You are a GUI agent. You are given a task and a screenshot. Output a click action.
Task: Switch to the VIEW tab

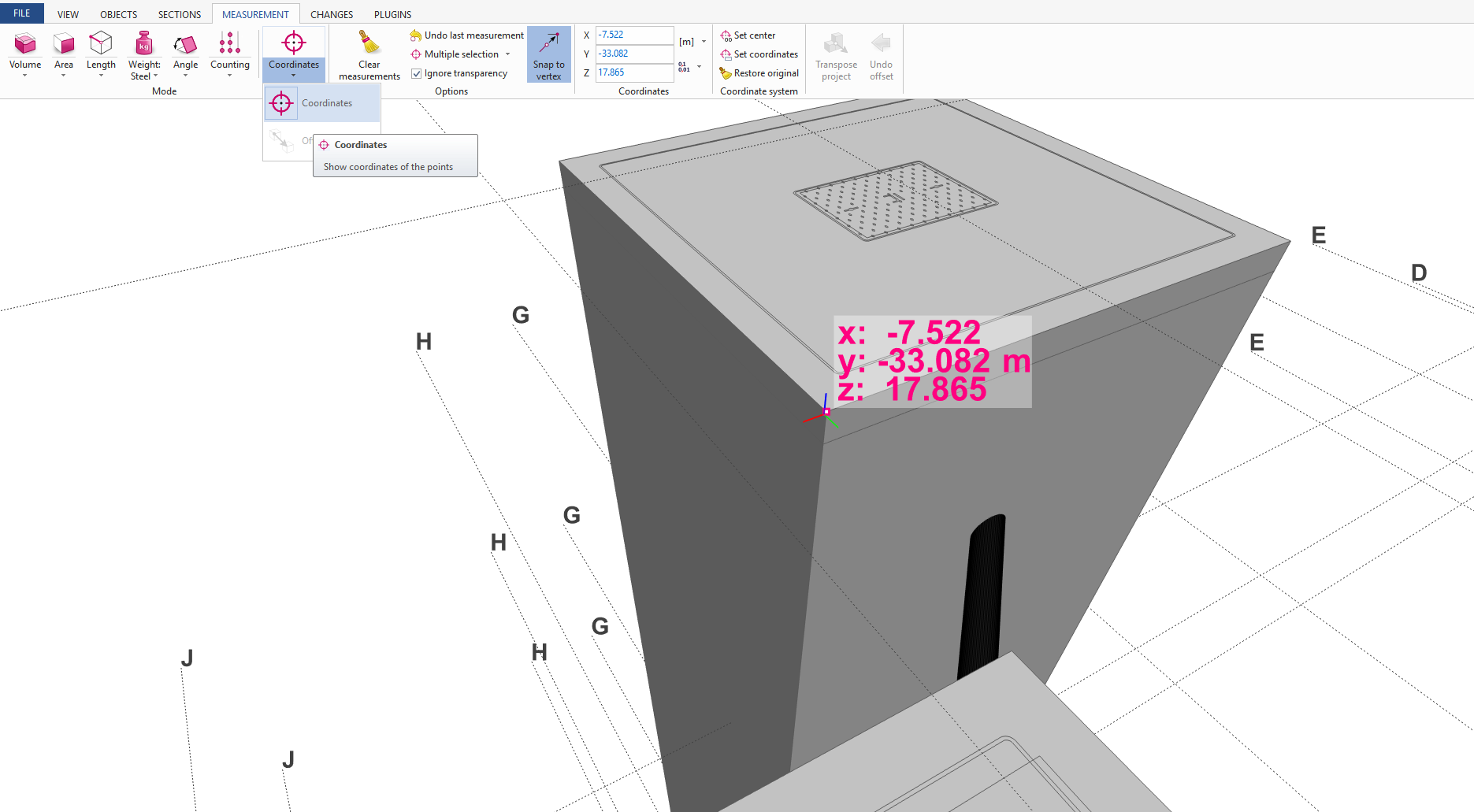tap(69, 14)
